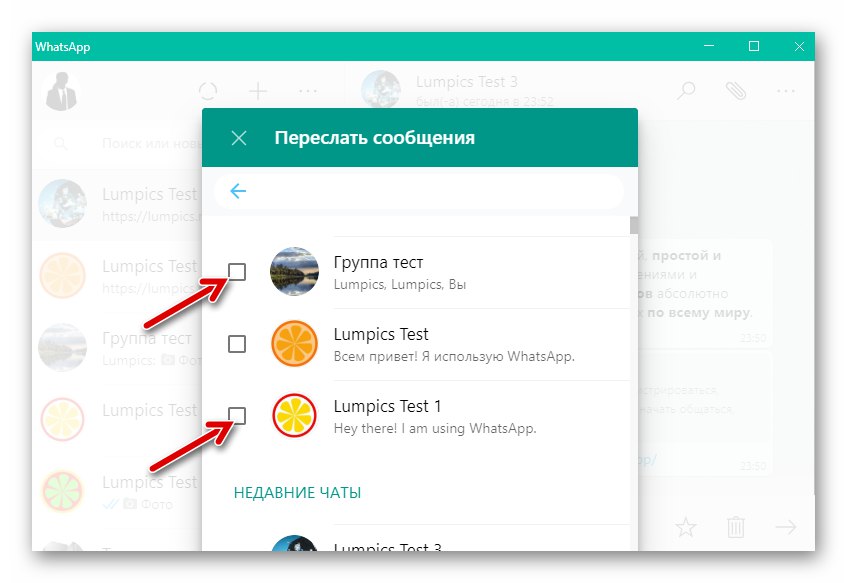Open the Группа тест chat in the background chat list

point(118,348)
